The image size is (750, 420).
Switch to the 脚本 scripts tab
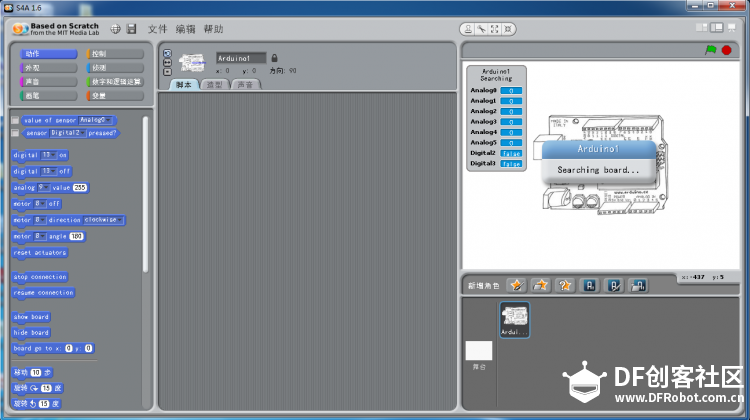(x=184, y=85)
